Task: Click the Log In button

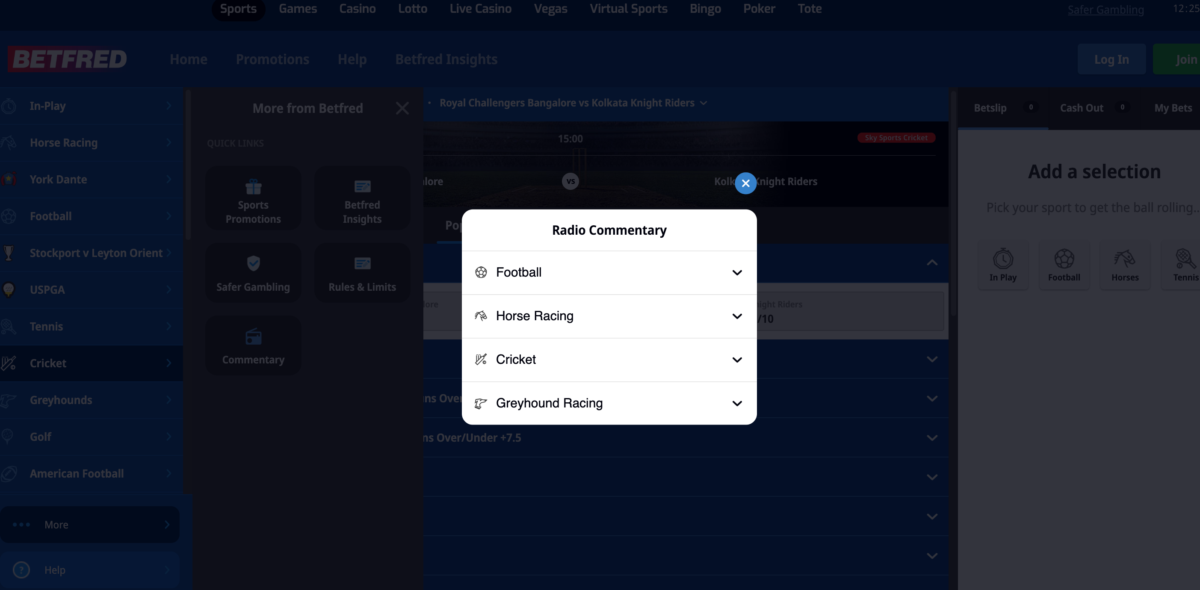Action: (1112, 59)
